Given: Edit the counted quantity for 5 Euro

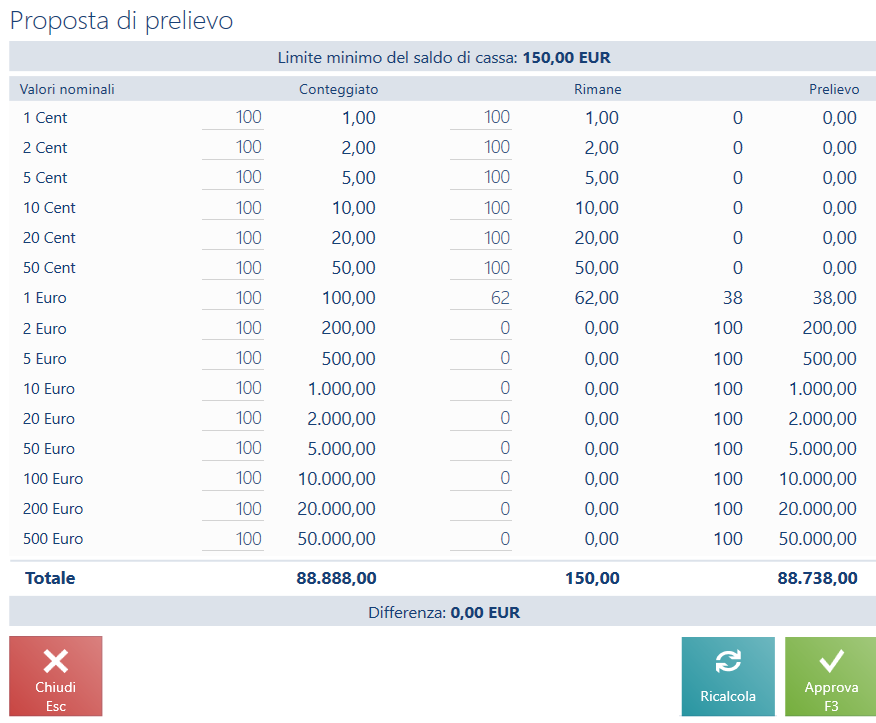Looking at the screenshot, I should point(233,358).
